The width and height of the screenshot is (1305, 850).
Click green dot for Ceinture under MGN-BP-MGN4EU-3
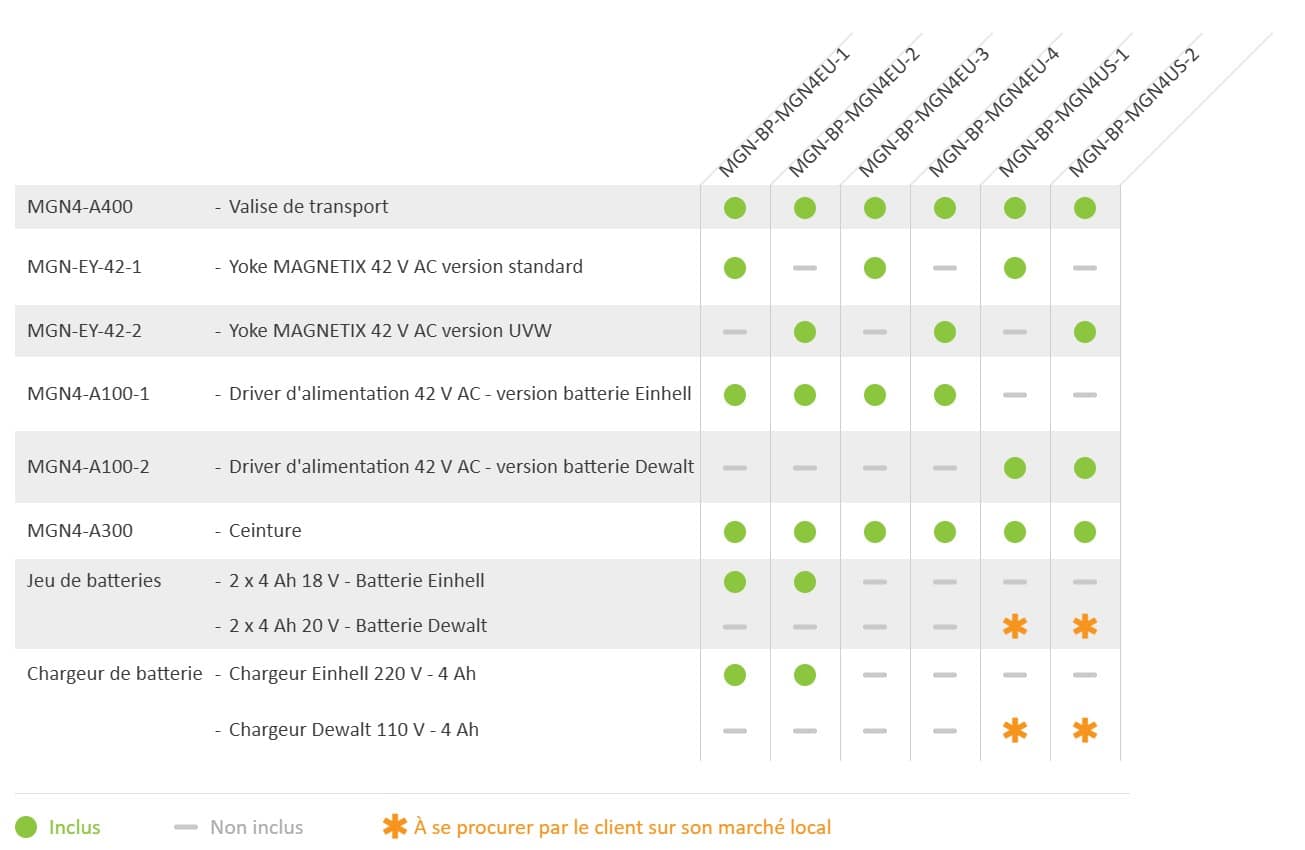875,531
